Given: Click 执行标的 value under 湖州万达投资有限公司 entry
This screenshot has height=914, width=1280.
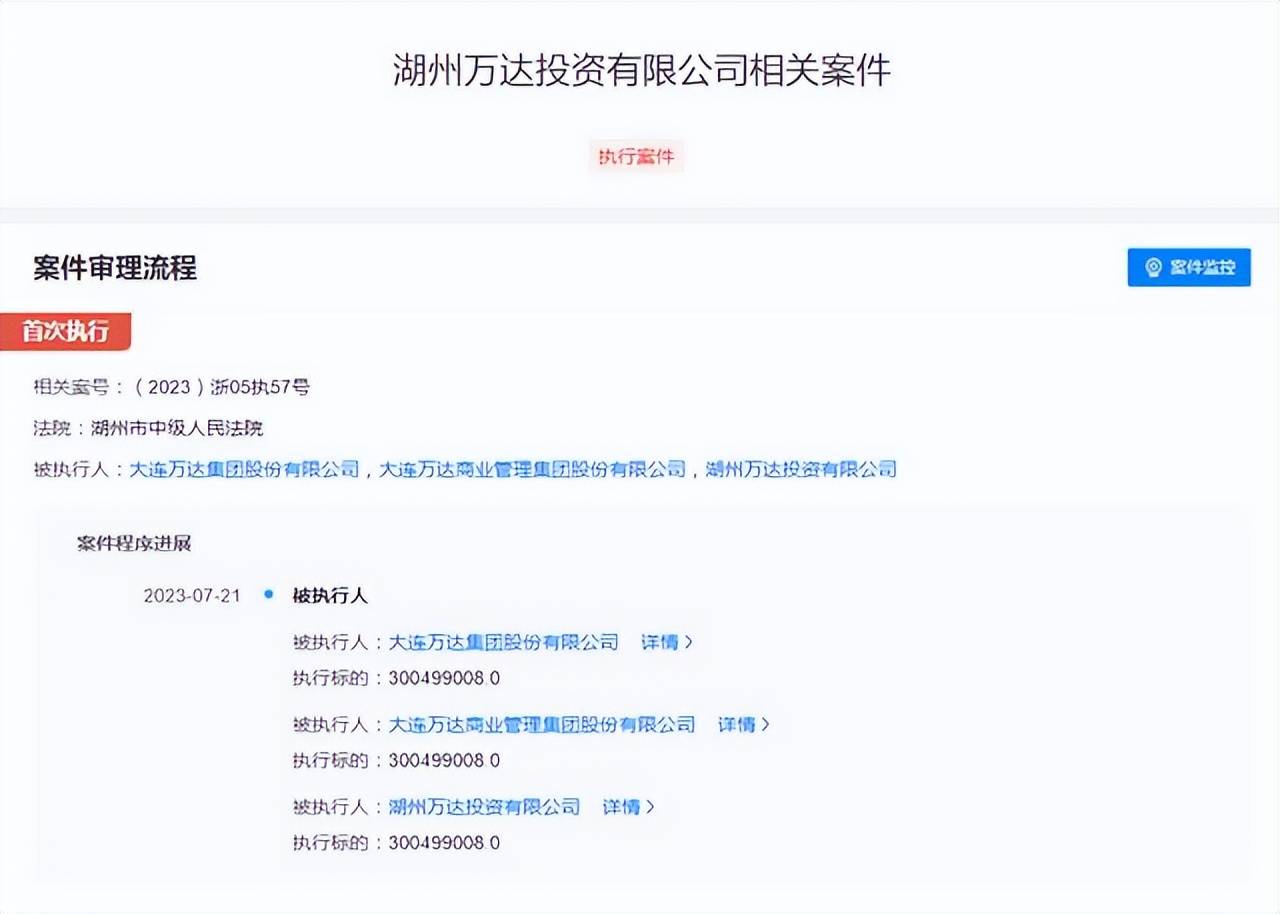Looking at the screenshot, I should click(x=444, y=842).
